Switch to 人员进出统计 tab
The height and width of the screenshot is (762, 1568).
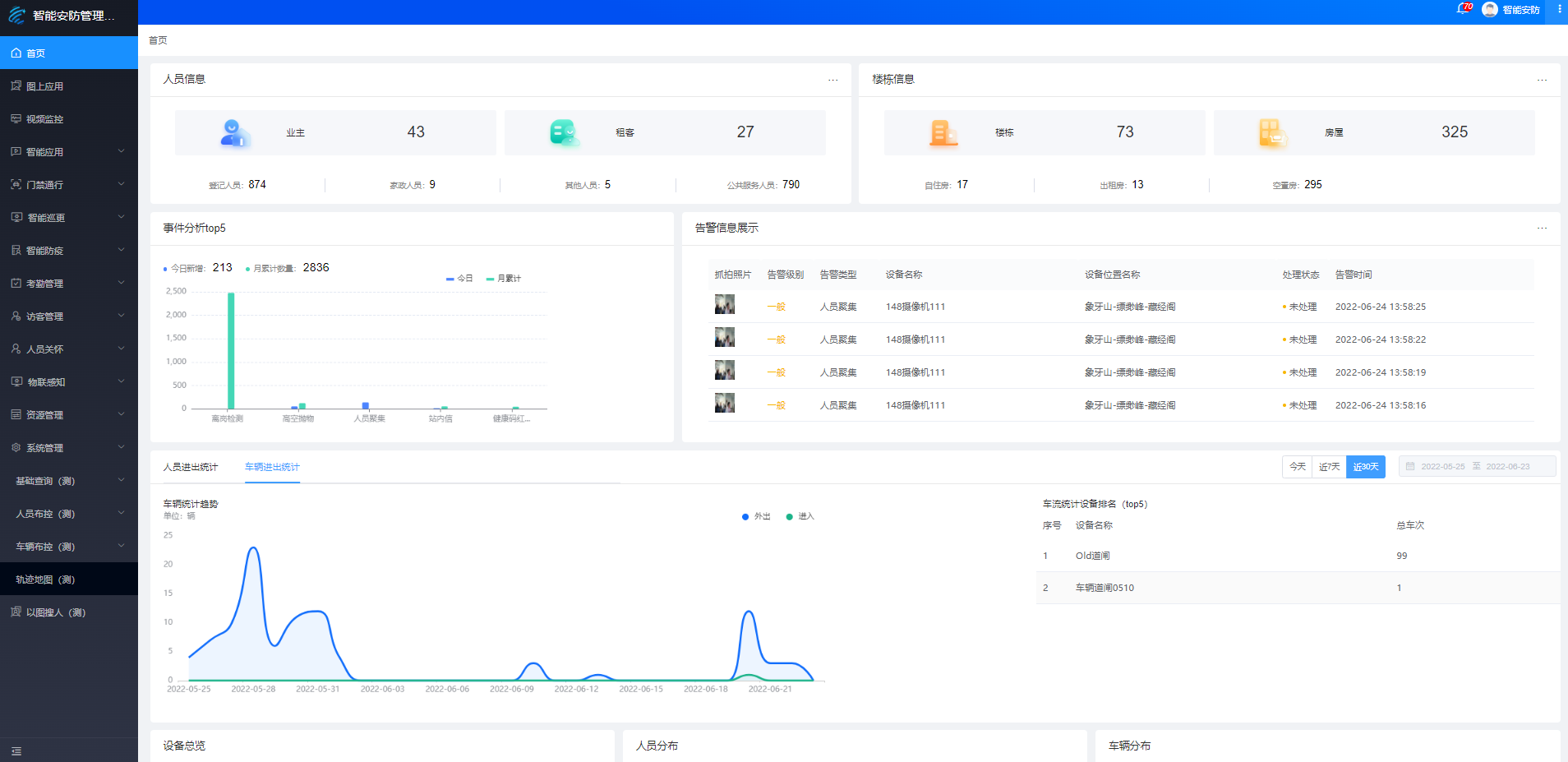[x=190, y=467]
